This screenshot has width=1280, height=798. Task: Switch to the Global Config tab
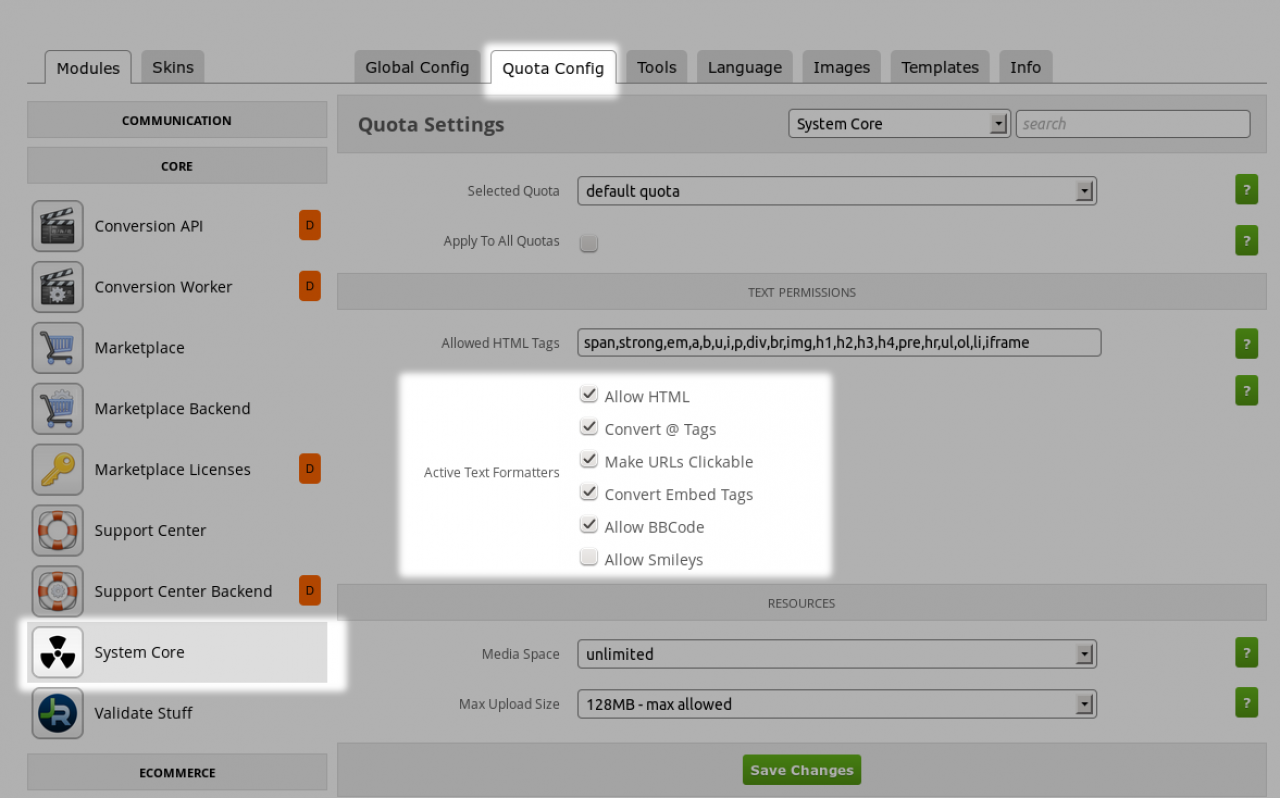pos(417,67)
